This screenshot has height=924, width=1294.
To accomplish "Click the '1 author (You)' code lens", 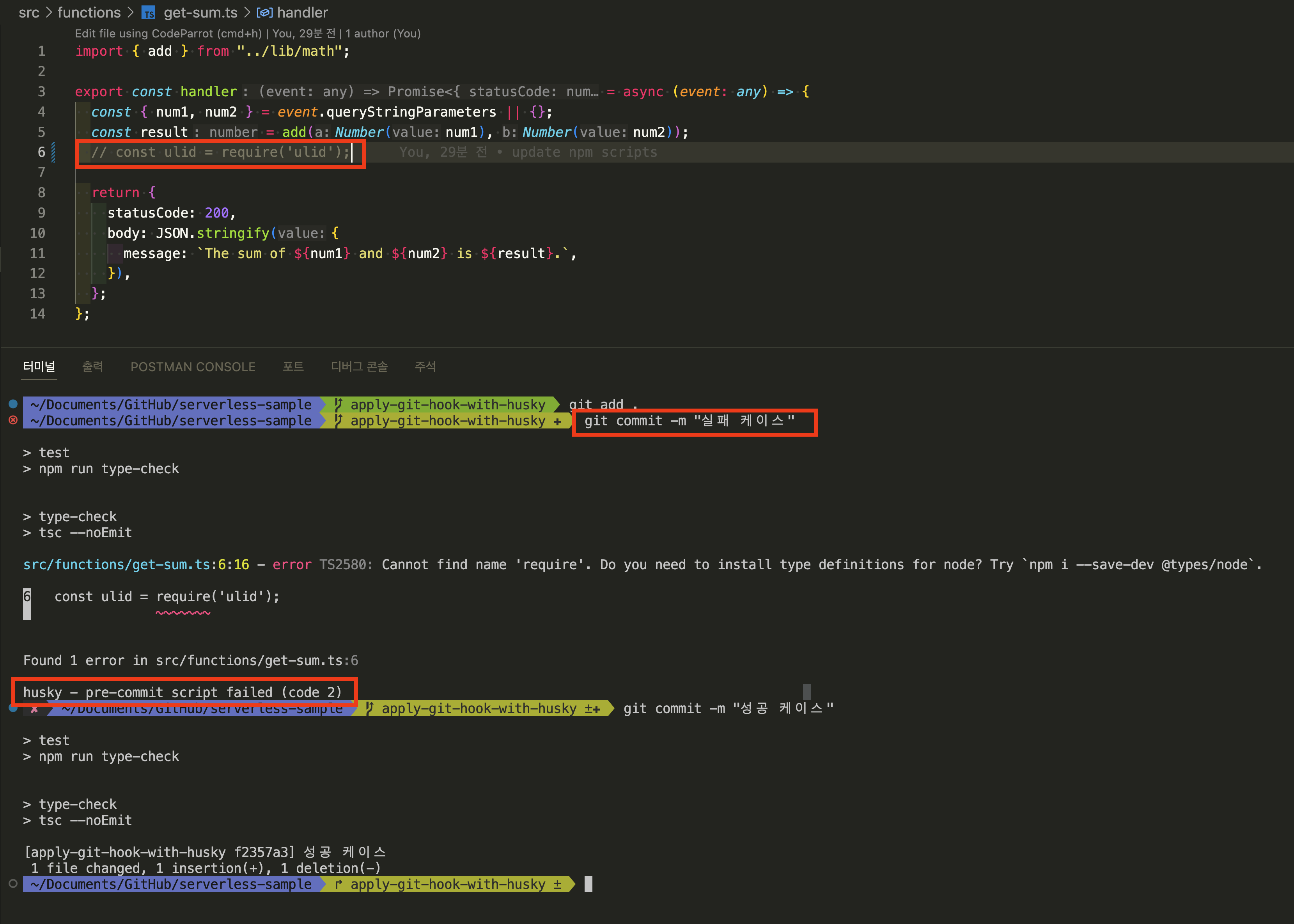I will coord(383,34).
